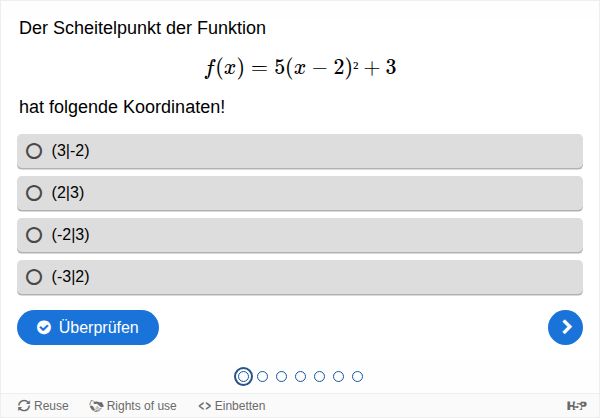Jump to the third progress dot
600x418 pixels.
(281, 376)
